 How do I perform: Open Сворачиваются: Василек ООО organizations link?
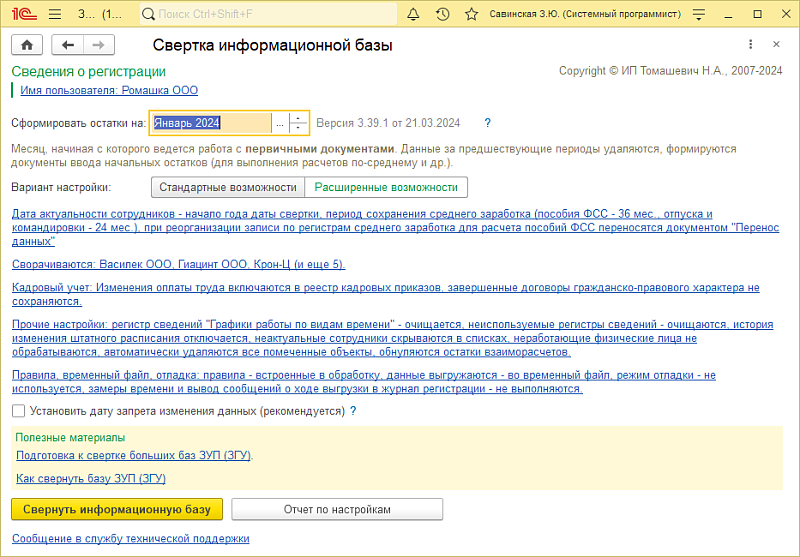coord(179,264)
